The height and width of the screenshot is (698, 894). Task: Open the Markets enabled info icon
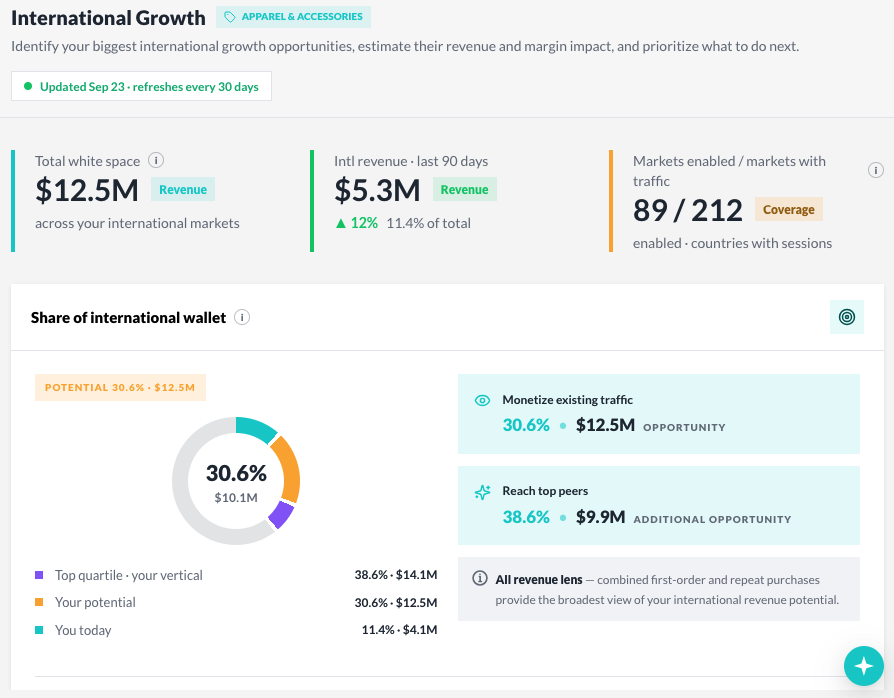pyautogui.click(x=876, y=170)
